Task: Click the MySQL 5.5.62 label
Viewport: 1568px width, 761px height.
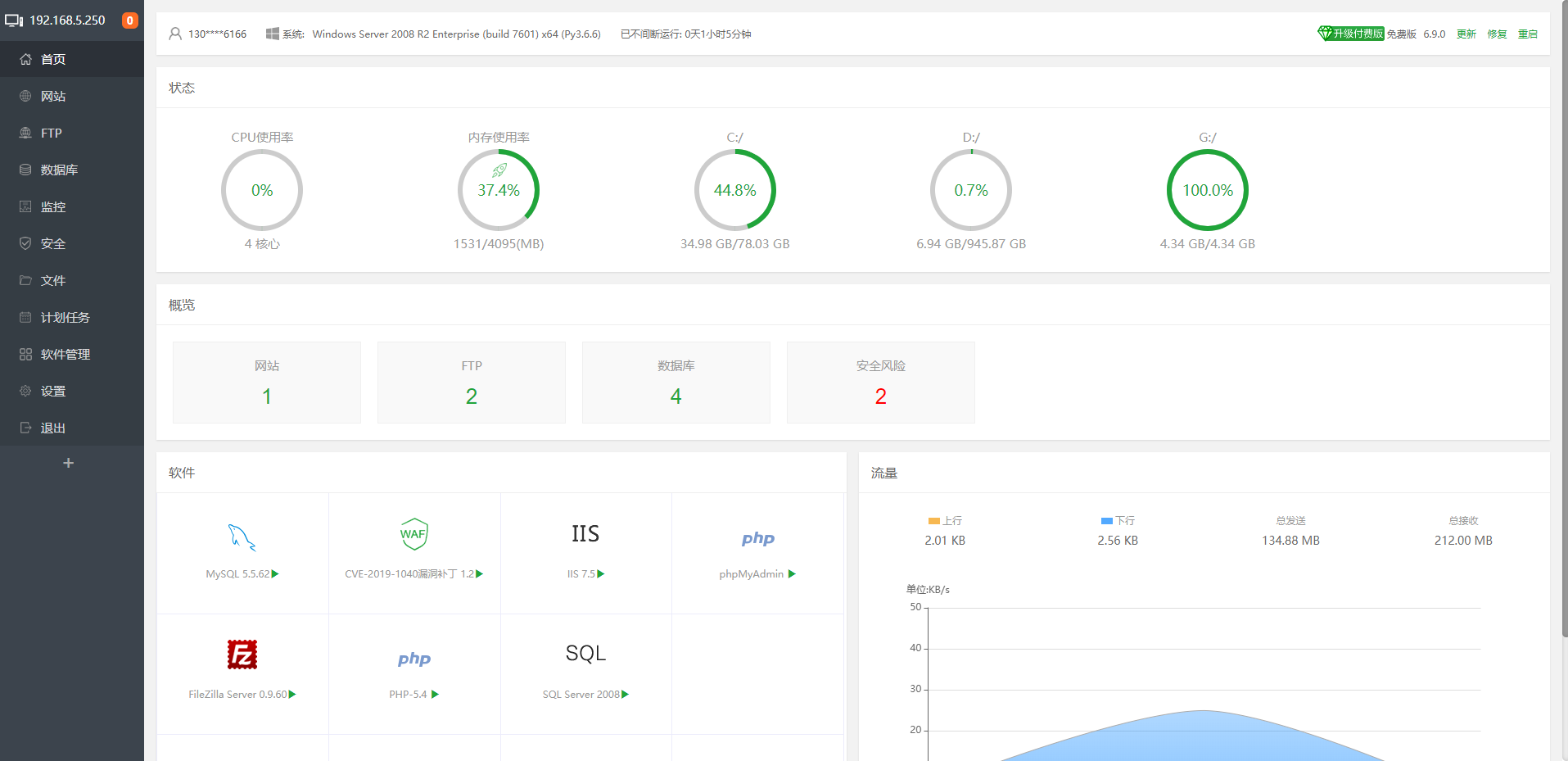Action: coord(237,574)
